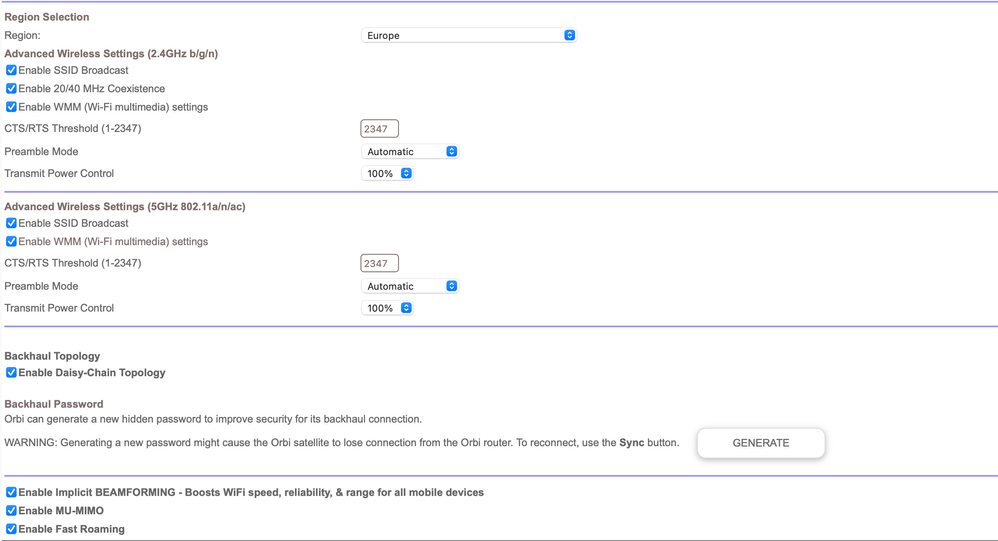Open the 5GHz Transmit Power Control dropdown
Viewport: 998px width, 541px height.
click(x=388, y=308)
